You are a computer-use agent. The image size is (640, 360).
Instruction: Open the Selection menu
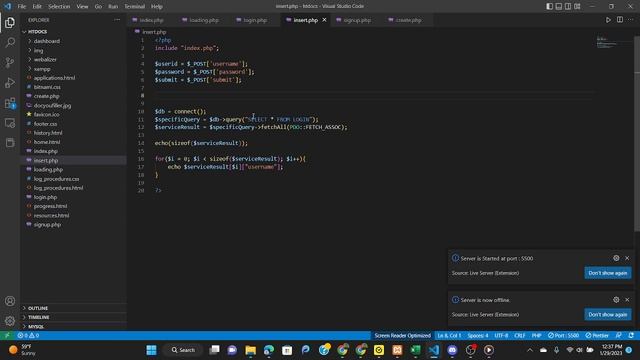click(59, 7)
